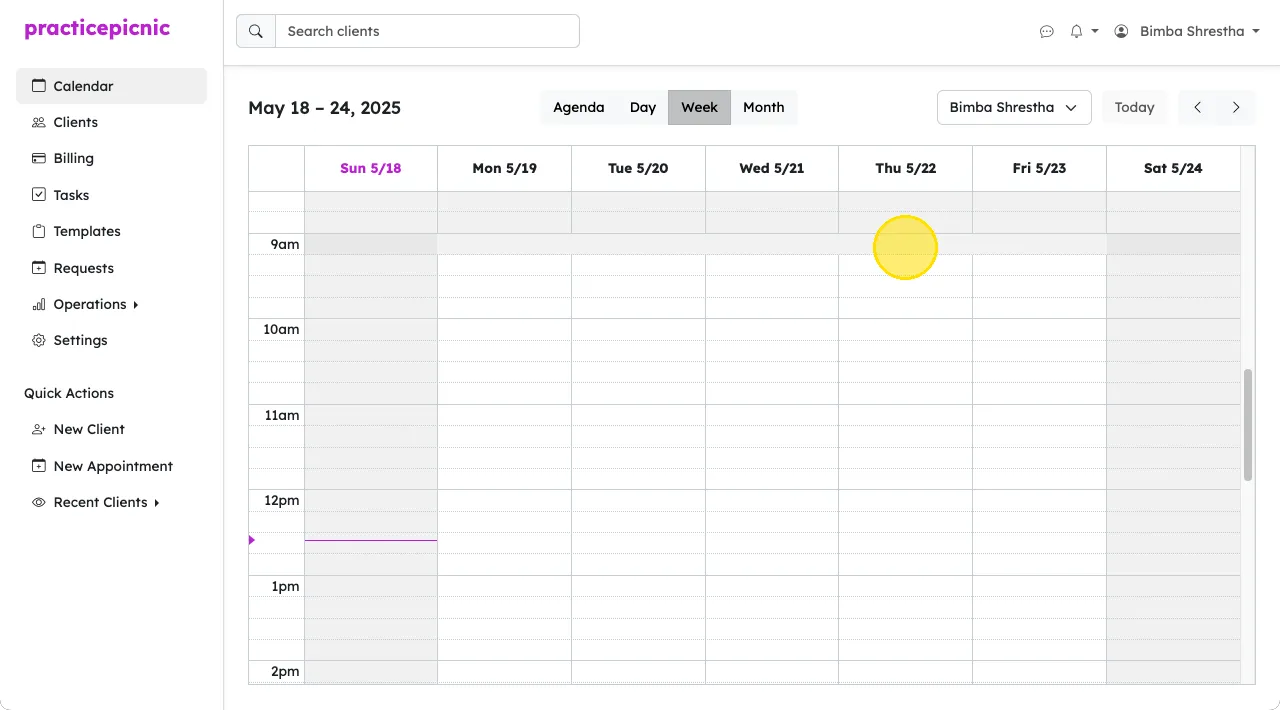
Task: Click the Fri 5/23 column header
Action: [x=1039, y=168]
